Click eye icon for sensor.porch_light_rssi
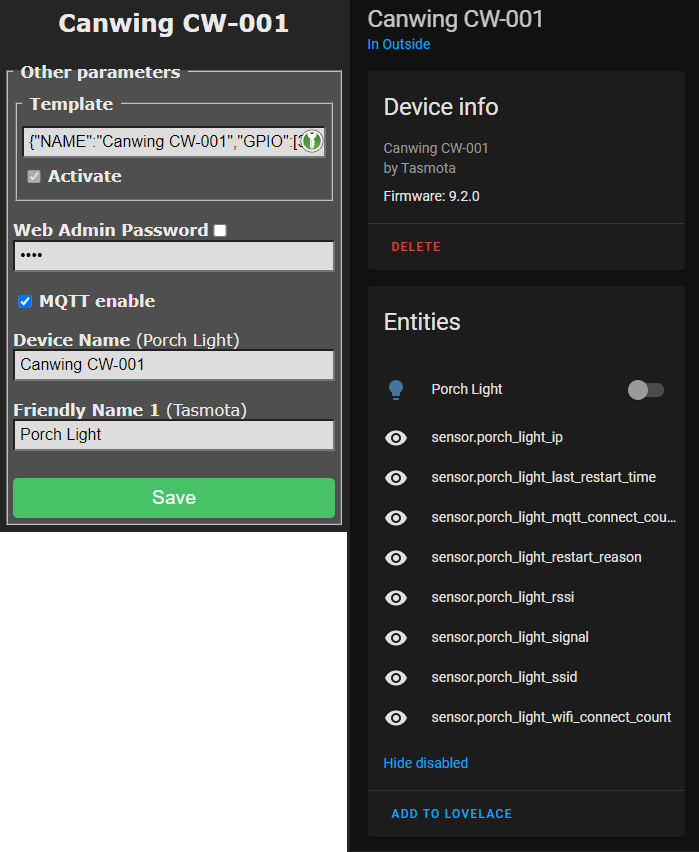699x852 pixels. (396, 598)
